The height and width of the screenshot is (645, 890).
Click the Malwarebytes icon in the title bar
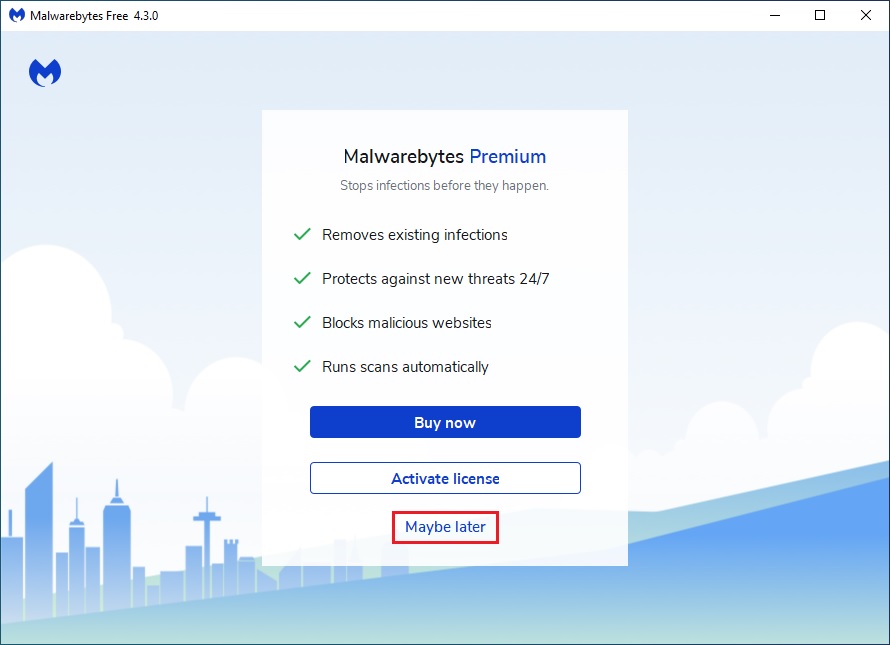[15, 15]
